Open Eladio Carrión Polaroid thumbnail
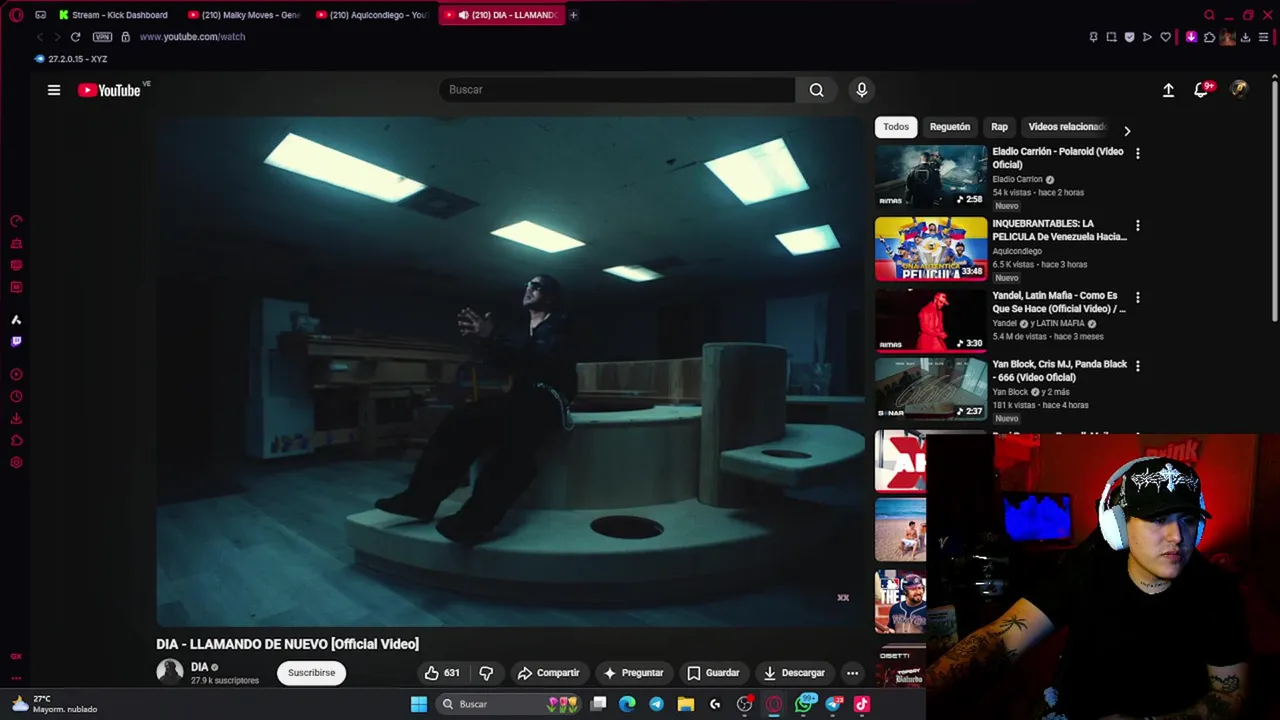This screenshot has height=720, width=1280. 931,177
